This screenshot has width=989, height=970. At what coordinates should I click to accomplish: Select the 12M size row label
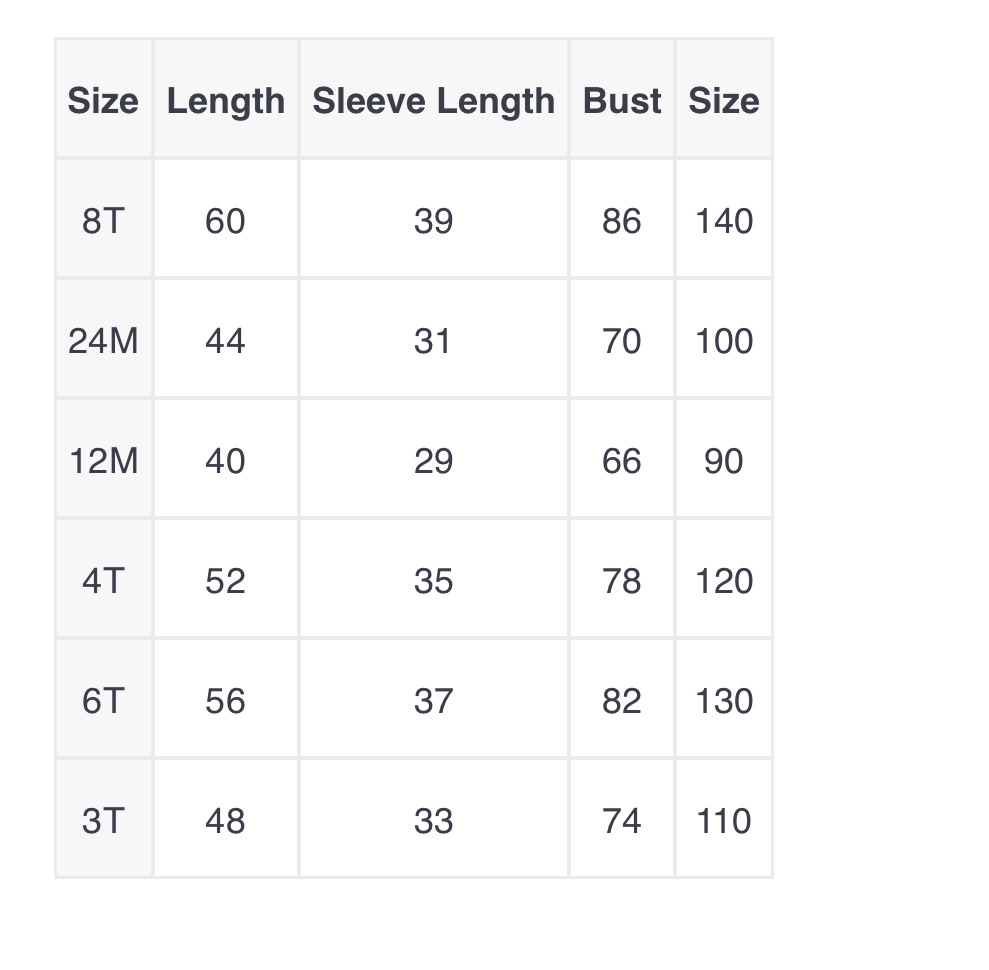coord(103,458)
